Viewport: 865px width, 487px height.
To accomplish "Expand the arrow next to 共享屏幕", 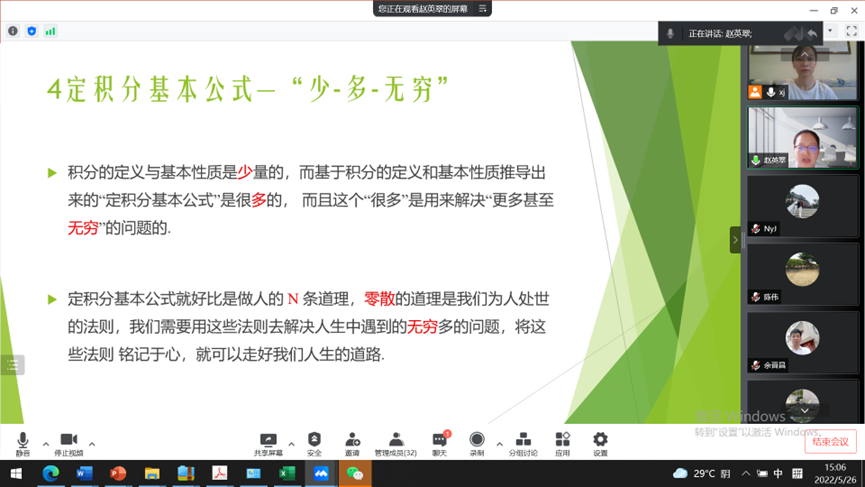I will [x=291, y=444].
